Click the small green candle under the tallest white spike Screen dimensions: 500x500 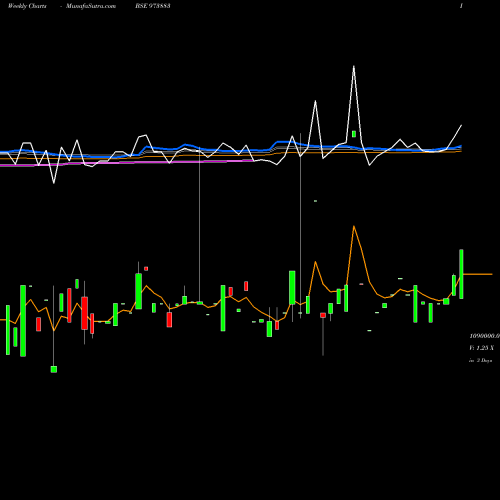point(354,134)
